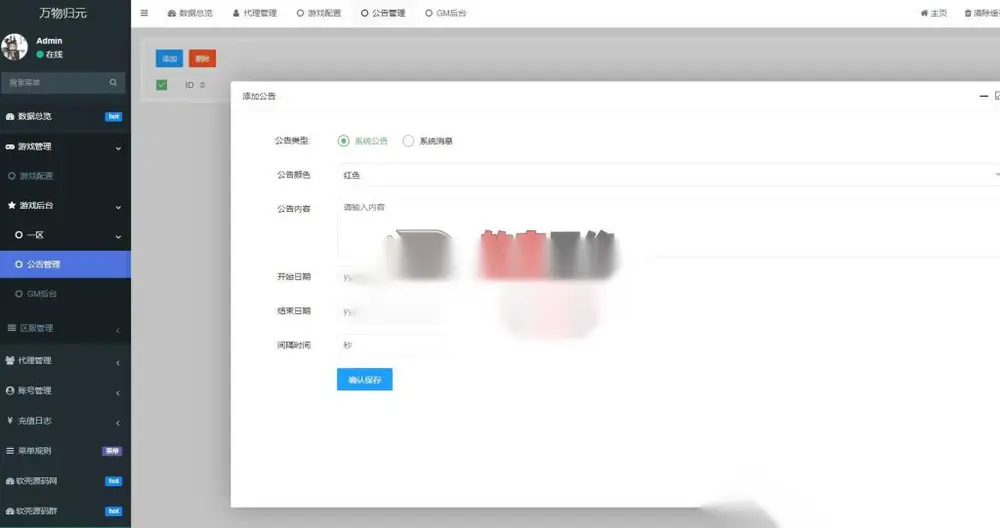Switch to the GM后台 top tab

pyautogui.click(x=446, y=13)
